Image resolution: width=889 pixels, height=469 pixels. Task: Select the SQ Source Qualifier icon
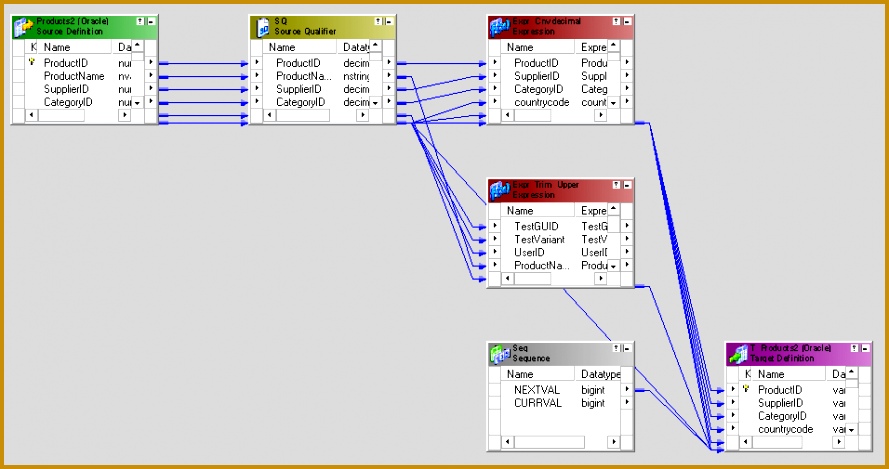pyautogui.click(x=263, y=27)
